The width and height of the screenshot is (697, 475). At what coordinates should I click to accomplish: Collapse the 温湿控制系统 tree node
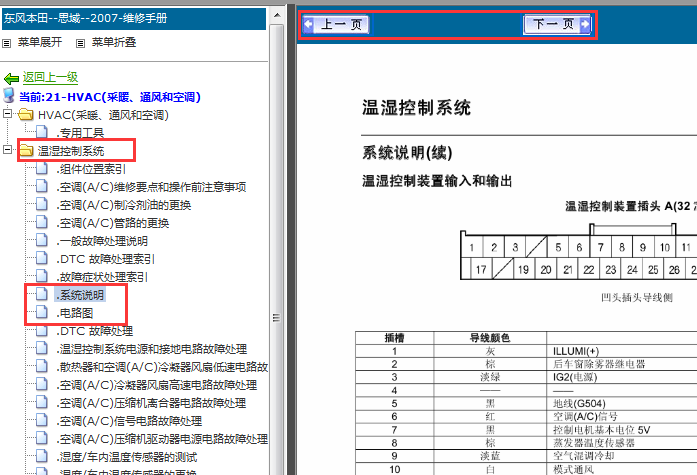point(7,149)
